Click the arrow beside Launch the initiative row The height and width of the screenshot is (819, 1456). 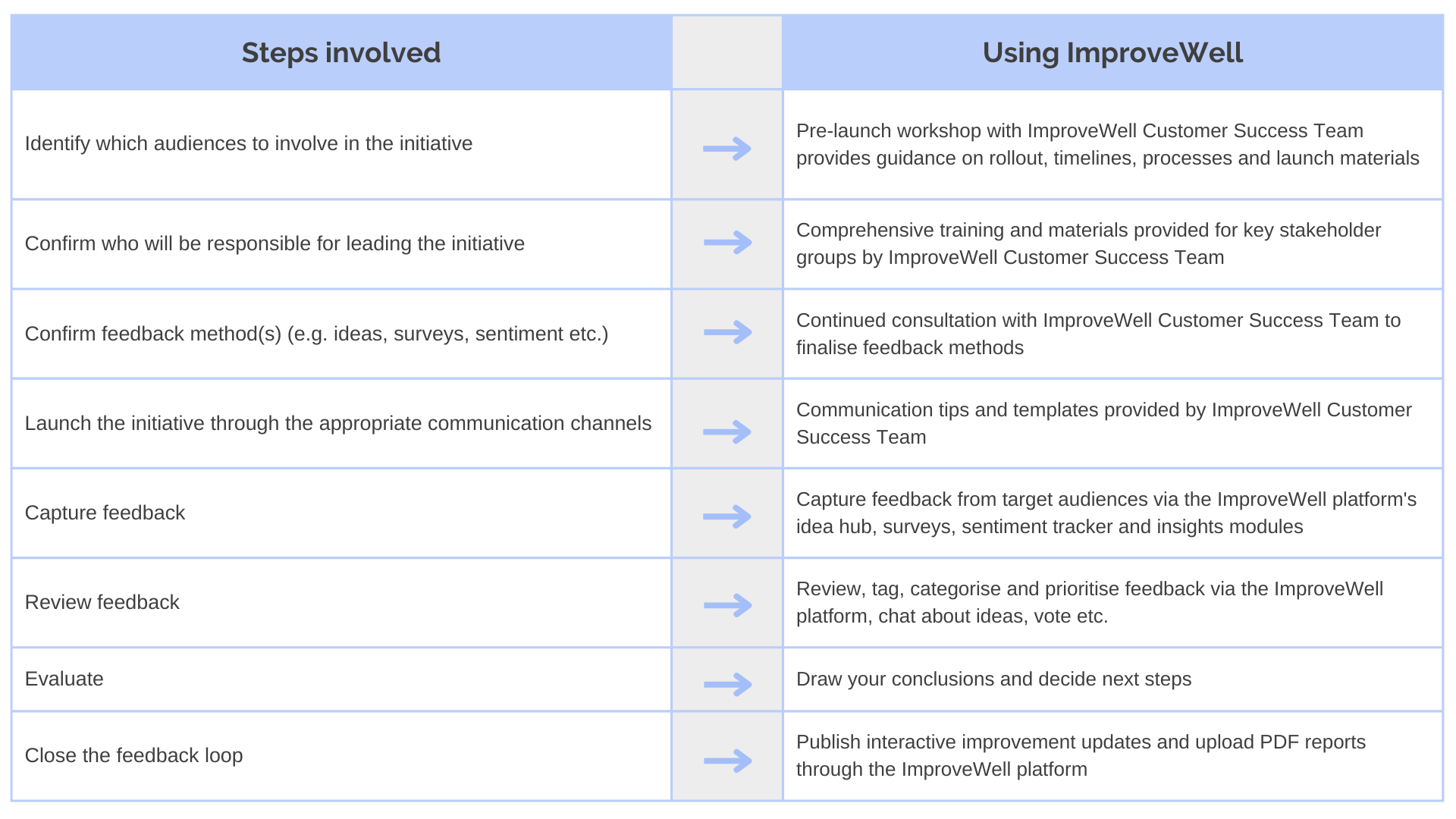[727, 432]
